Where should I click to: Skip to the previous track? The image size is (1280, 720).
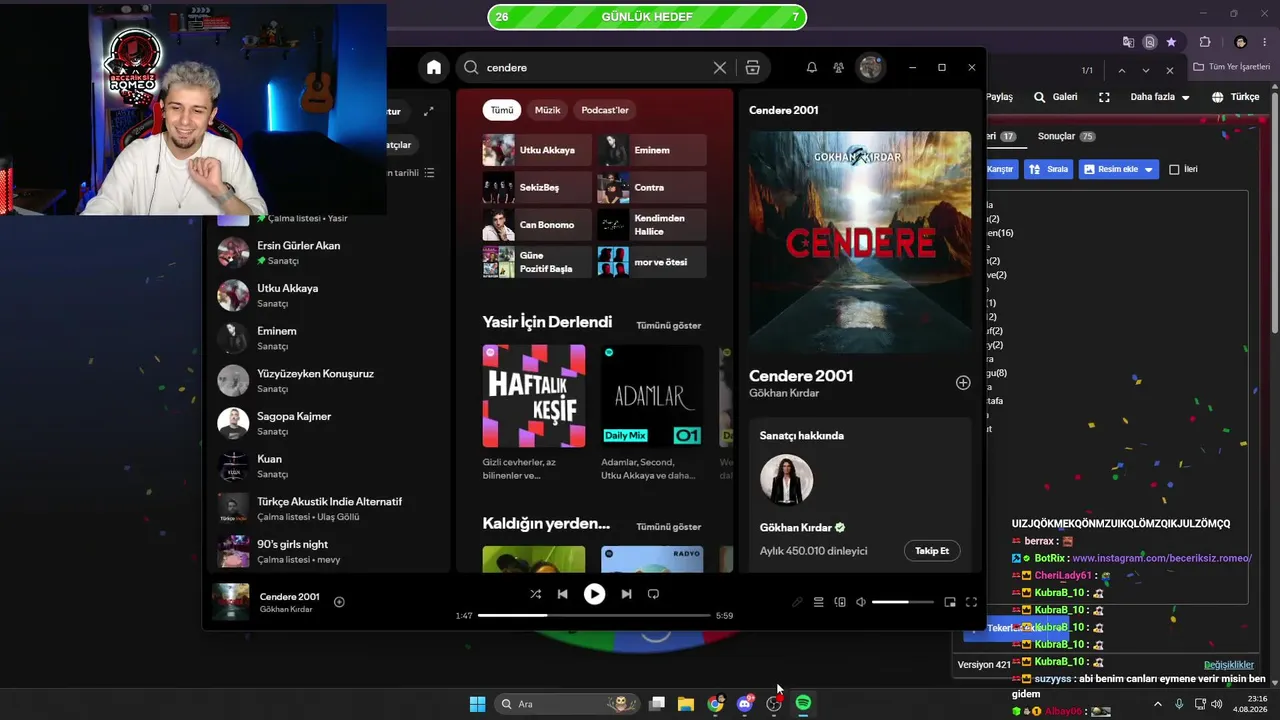click(562, 594)
